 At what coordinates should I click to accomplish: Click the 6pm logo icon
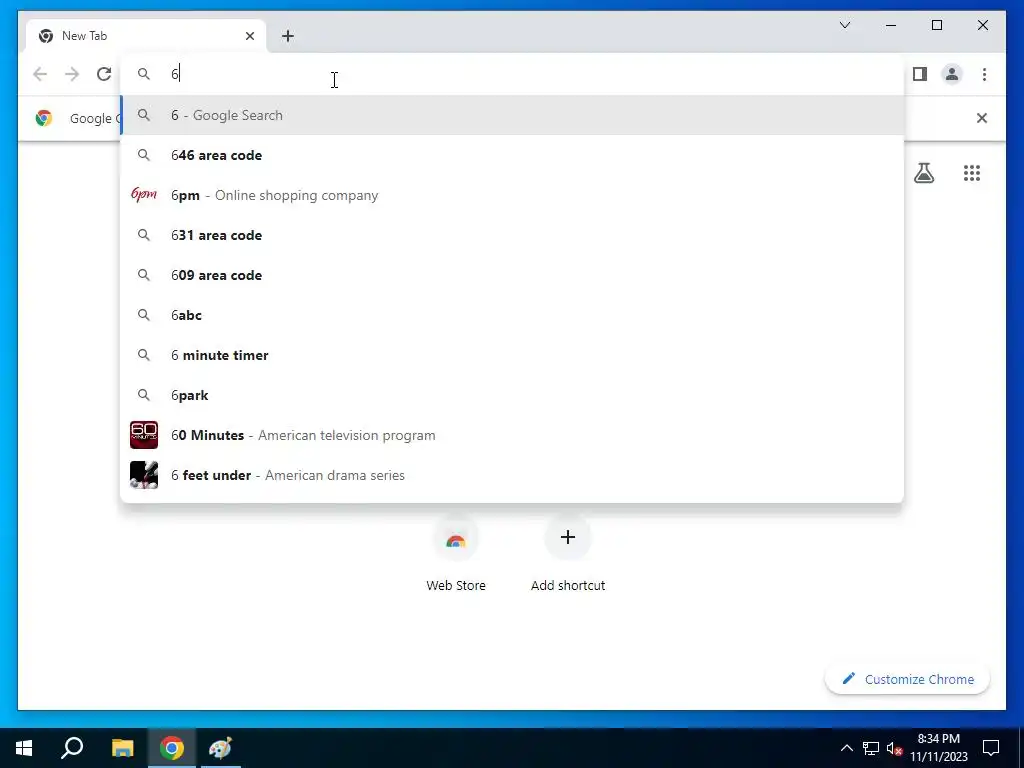(144, 195)
